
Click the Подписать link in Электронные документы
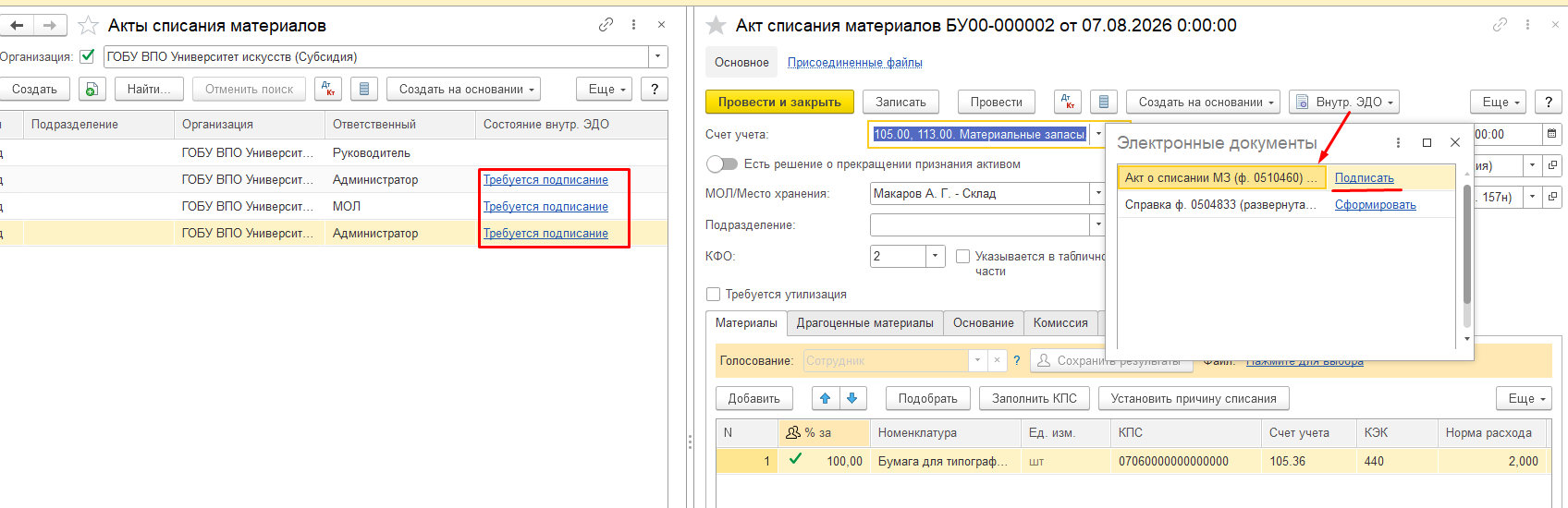1364,177
